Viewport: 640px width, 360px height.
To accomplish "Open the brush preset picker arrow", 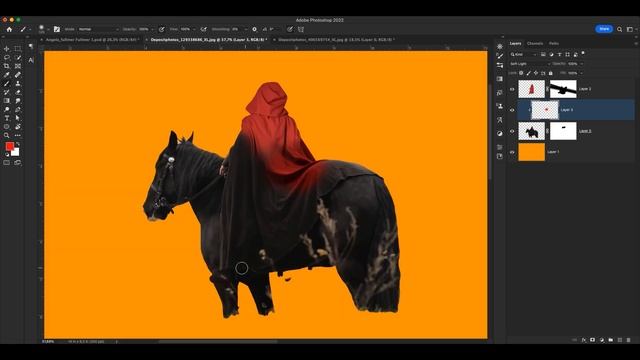I will (47, 29).
